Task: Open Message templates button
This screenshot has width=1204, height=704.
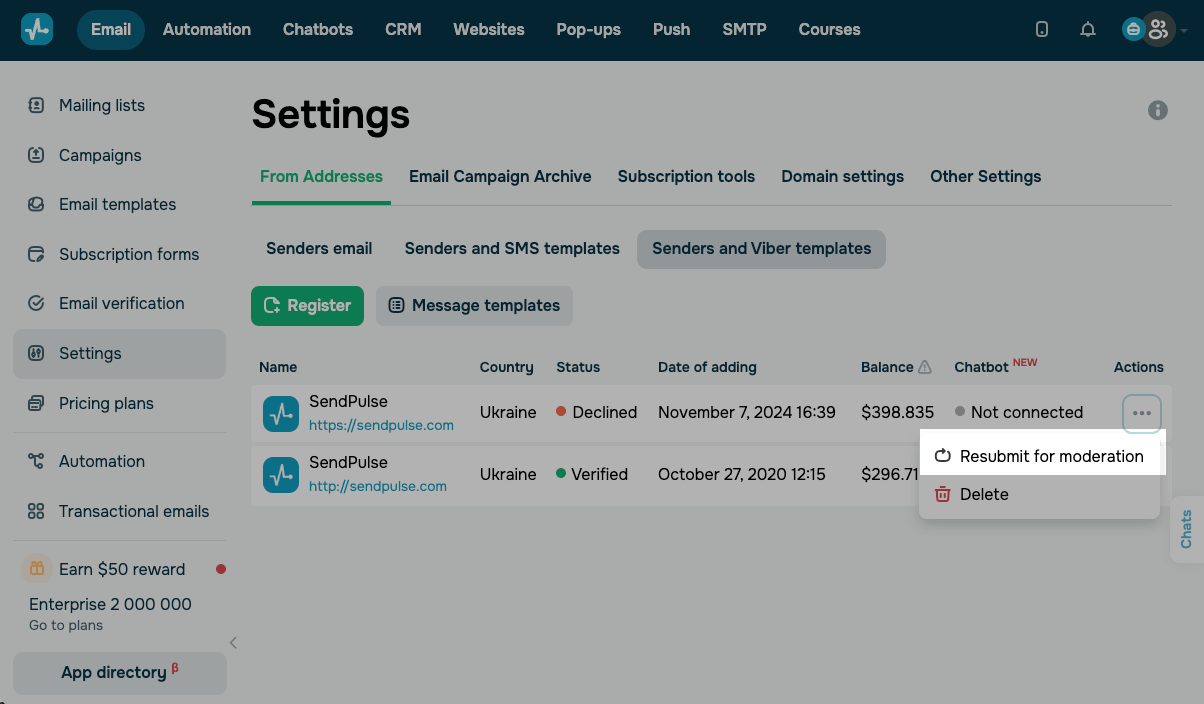Action: (x=474, y=306)
